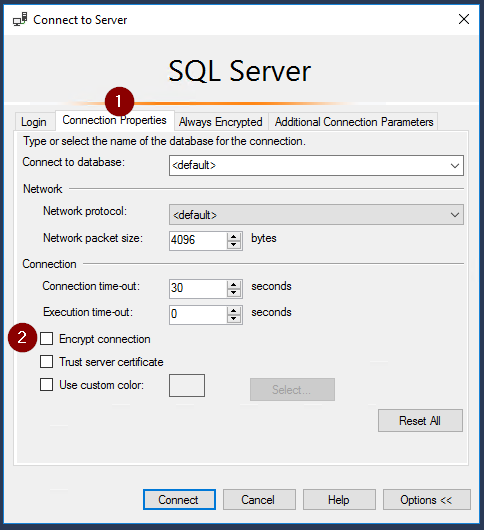
Task: Tick the Trust server certificate checkbox
Action: point(47,362)
